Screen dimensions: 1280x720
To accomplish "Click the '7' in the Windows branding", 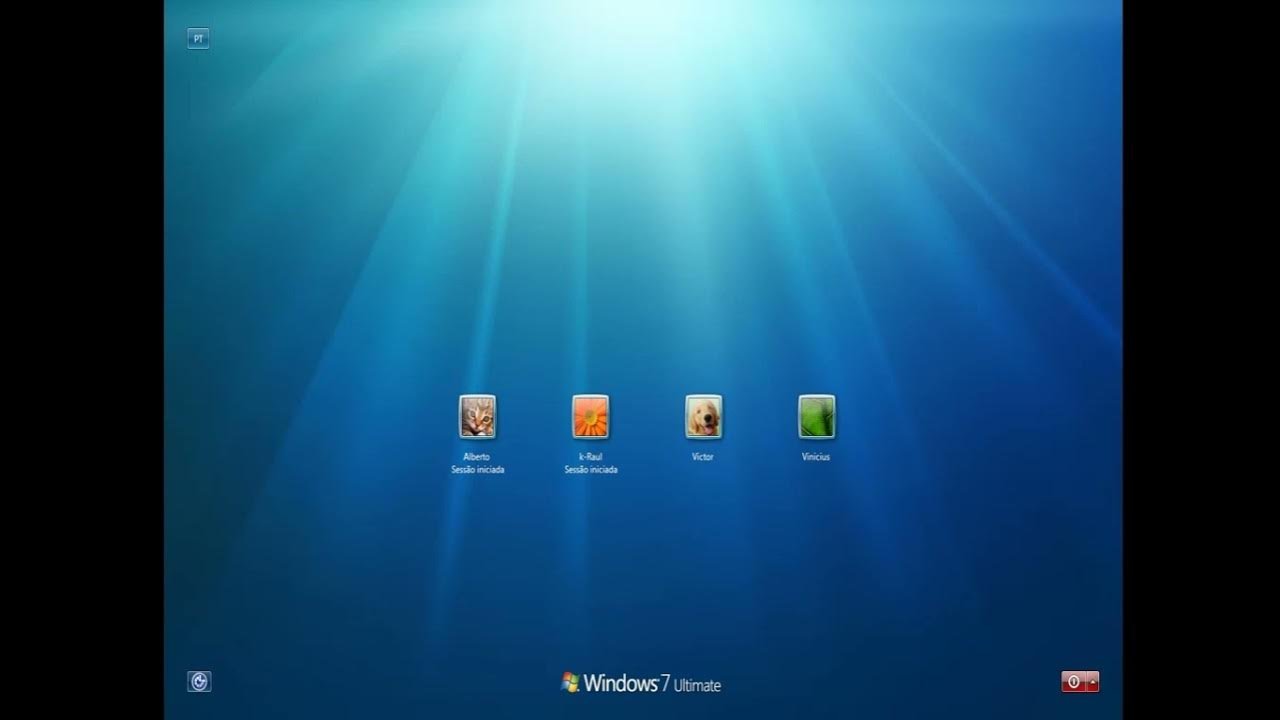I will [x=665, y=684].
